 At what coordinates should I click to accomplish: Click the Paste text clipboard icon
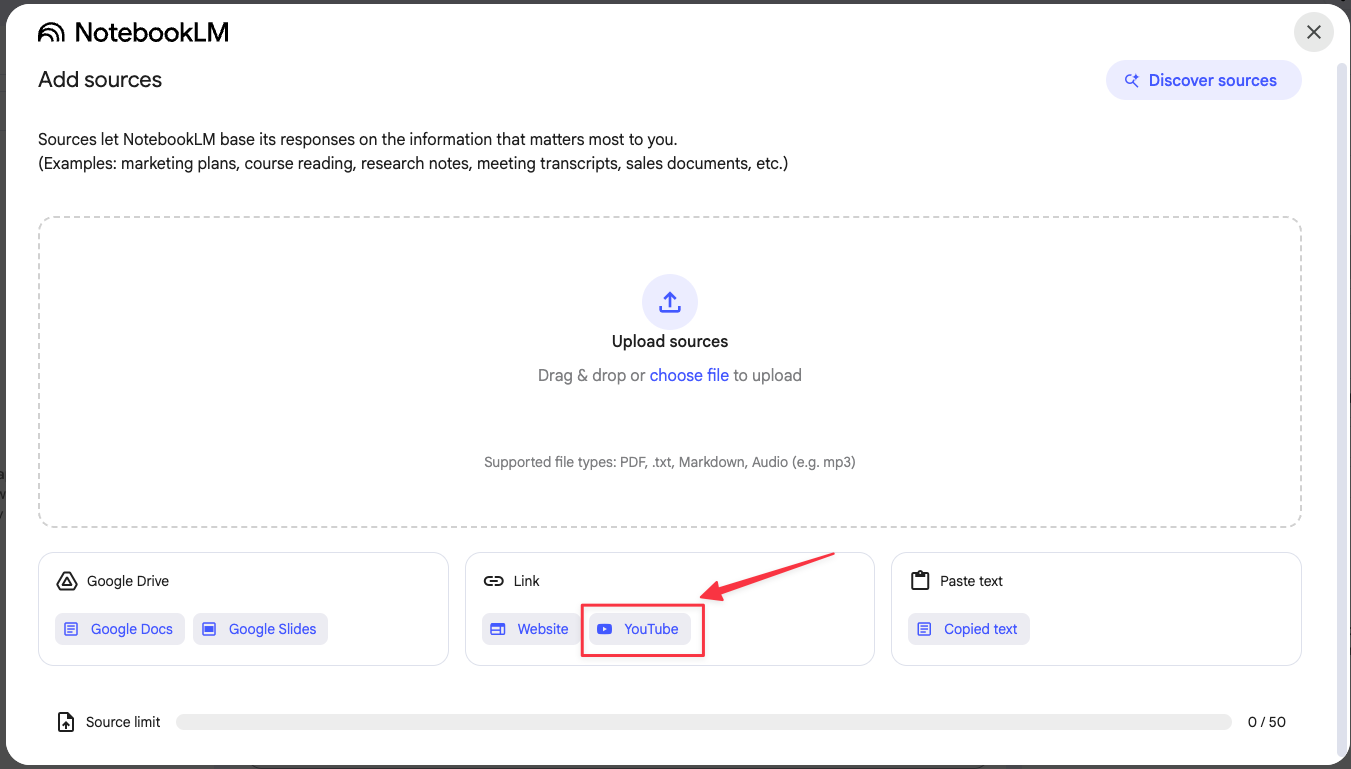920,581
